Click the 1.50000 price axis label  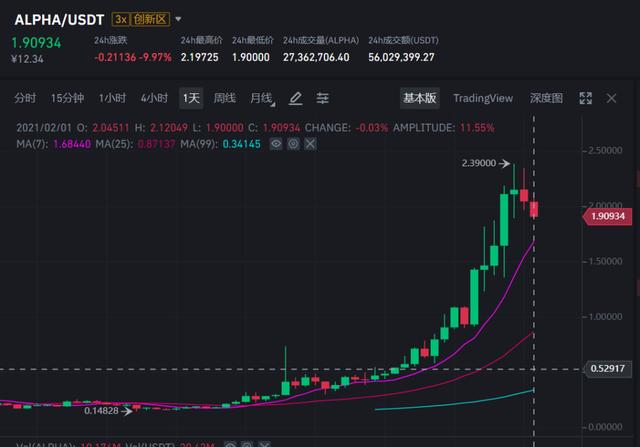click(605, 261)
